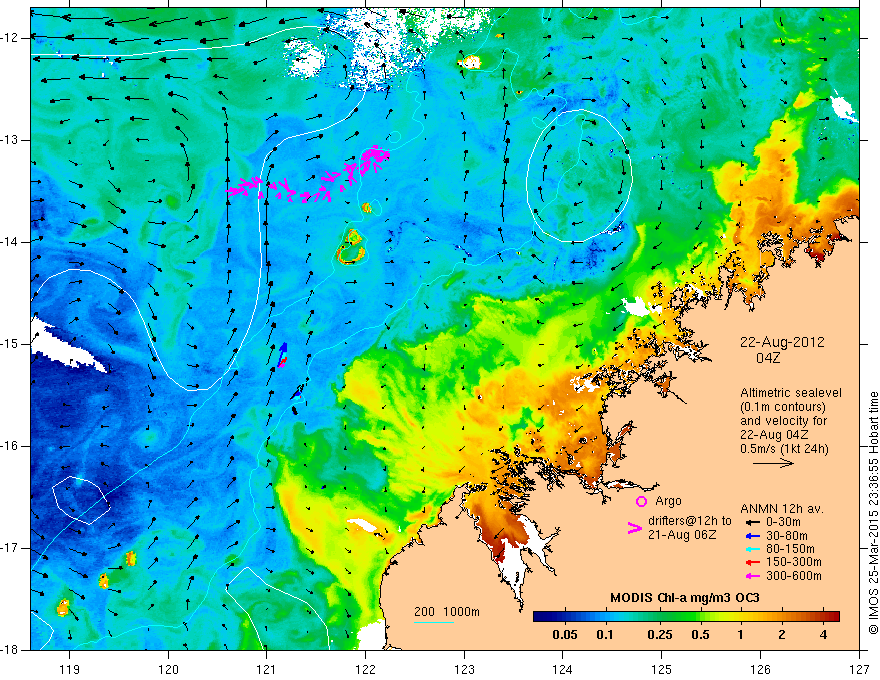Click the '-12' latitude axis label
Viewport: 880px width, 680px height.
click(x=11, y=38)
